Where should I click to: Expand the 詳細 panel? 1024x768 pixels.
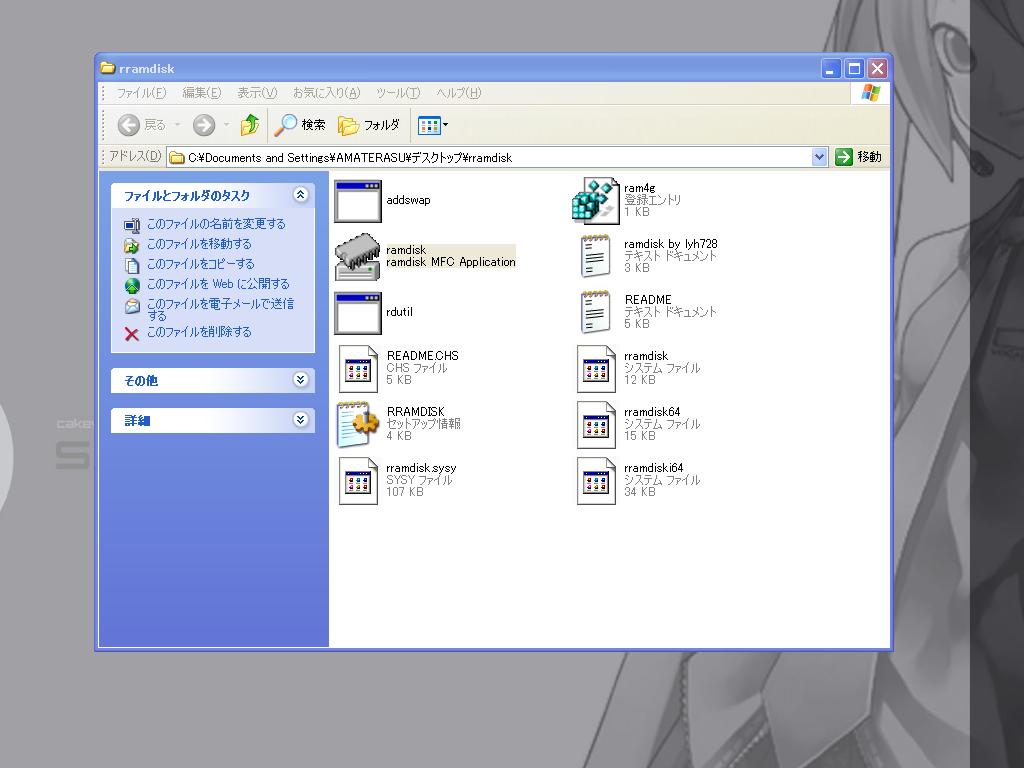click(300, 419)
